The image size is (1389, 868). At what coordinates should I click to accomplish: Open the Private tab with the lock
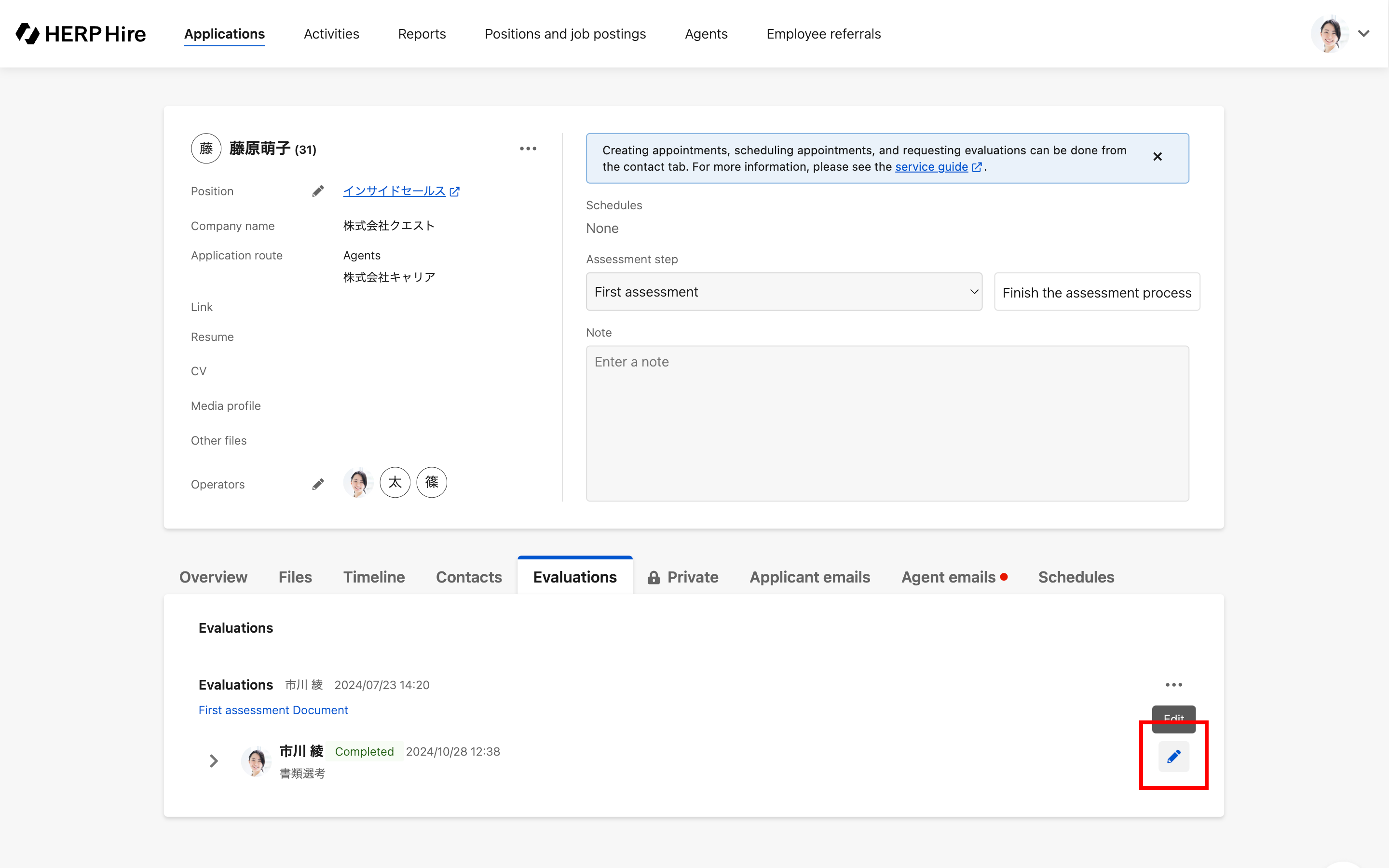tap(683, 577)
